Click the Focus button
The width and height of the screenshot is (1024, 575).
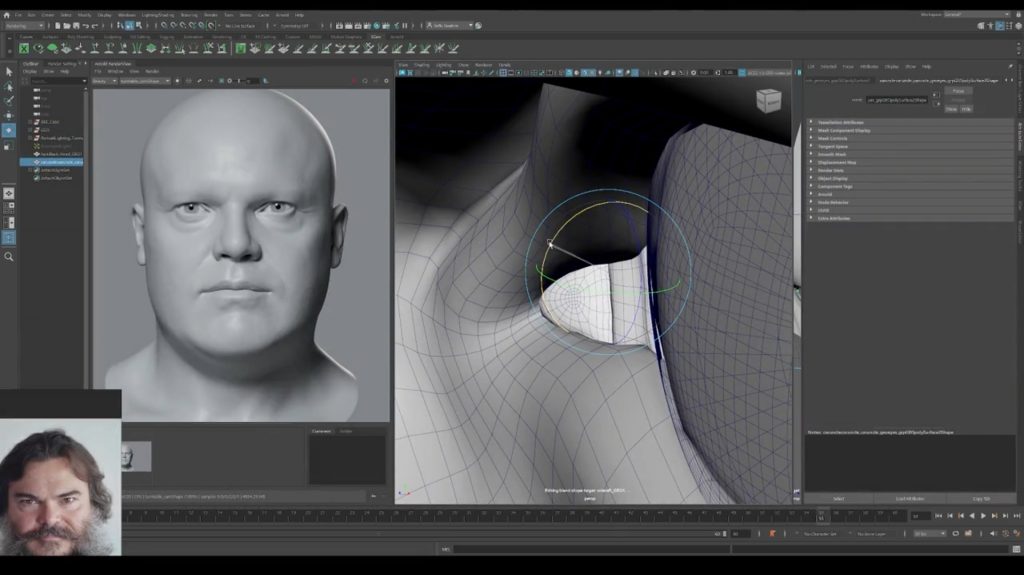958,91
